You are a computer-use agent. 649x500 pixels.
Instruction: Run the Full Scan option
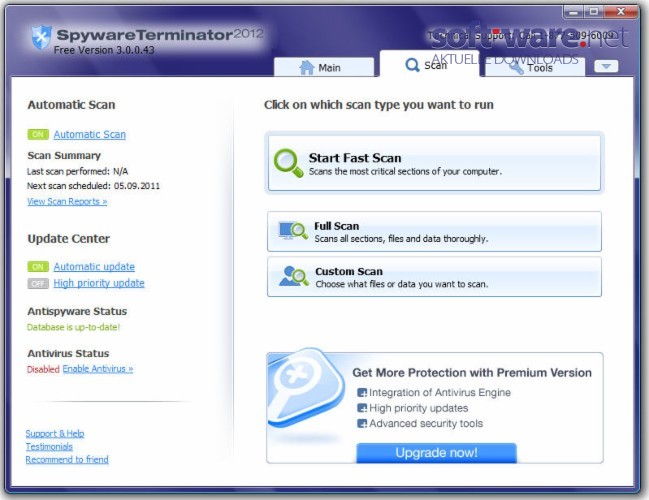coord(435,231)
